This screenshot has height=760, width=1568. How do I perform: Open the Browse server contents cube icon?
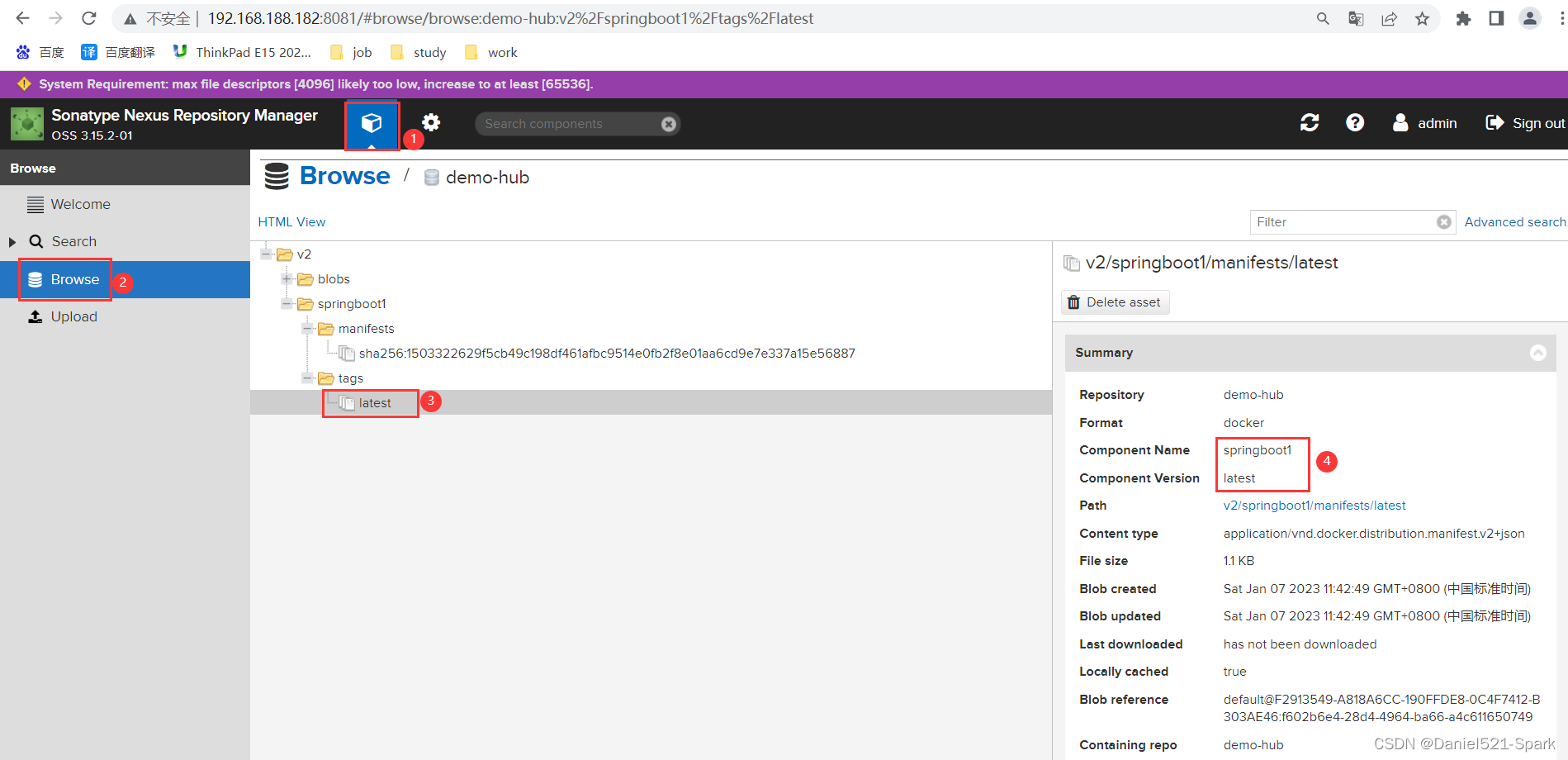click(x=372, y=124)
